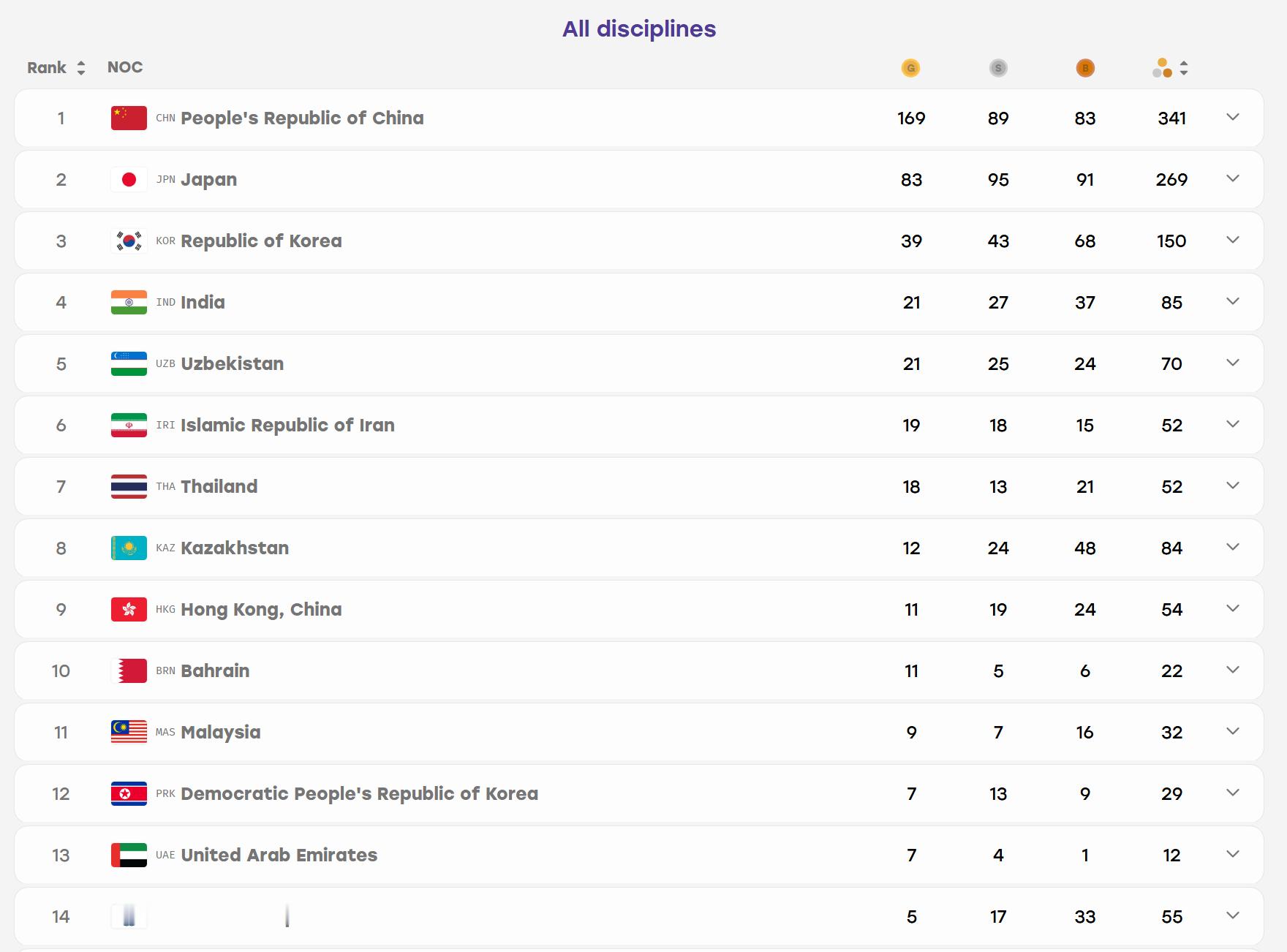1287x952 pixels.
Task: Click the Republic of Korea flag
Action: tap(129, 241)
